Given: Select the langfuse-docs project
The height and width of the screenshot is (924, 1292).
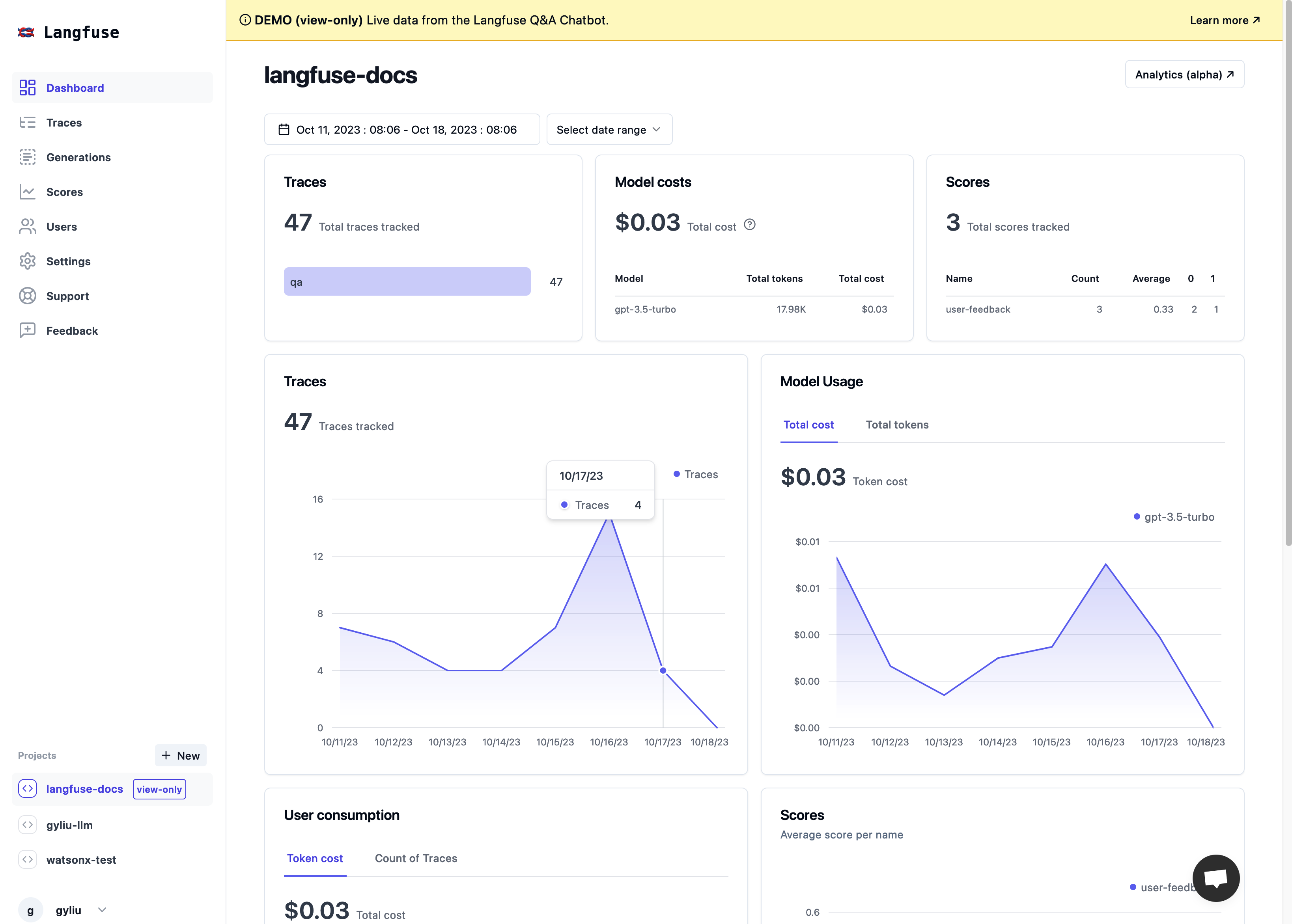Looking at the screenshot, I should 113,788.
